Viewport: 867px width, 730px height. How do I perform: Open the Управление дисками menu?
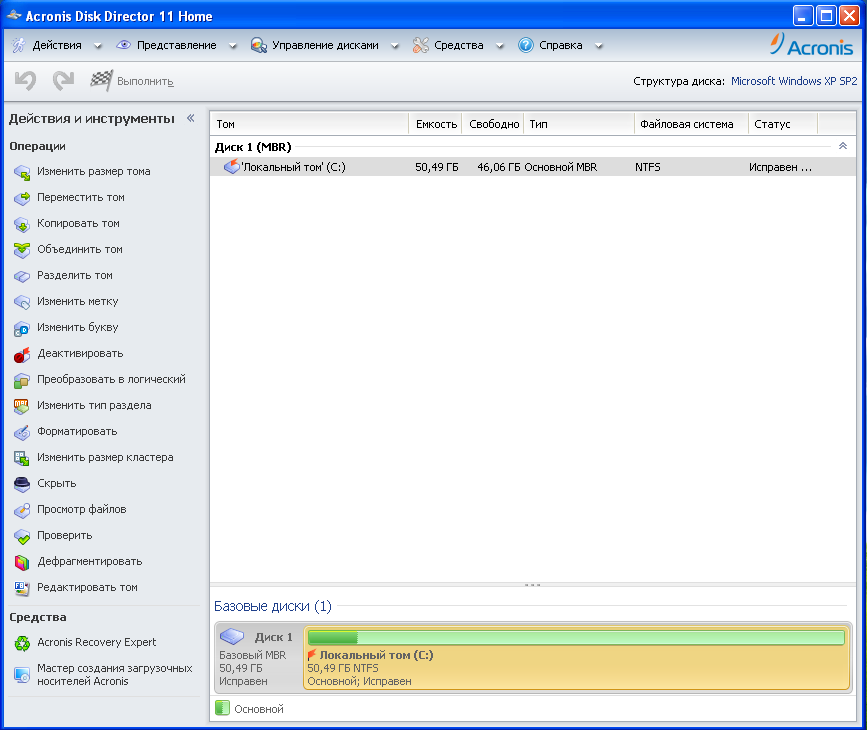click(x=325, y=45)
